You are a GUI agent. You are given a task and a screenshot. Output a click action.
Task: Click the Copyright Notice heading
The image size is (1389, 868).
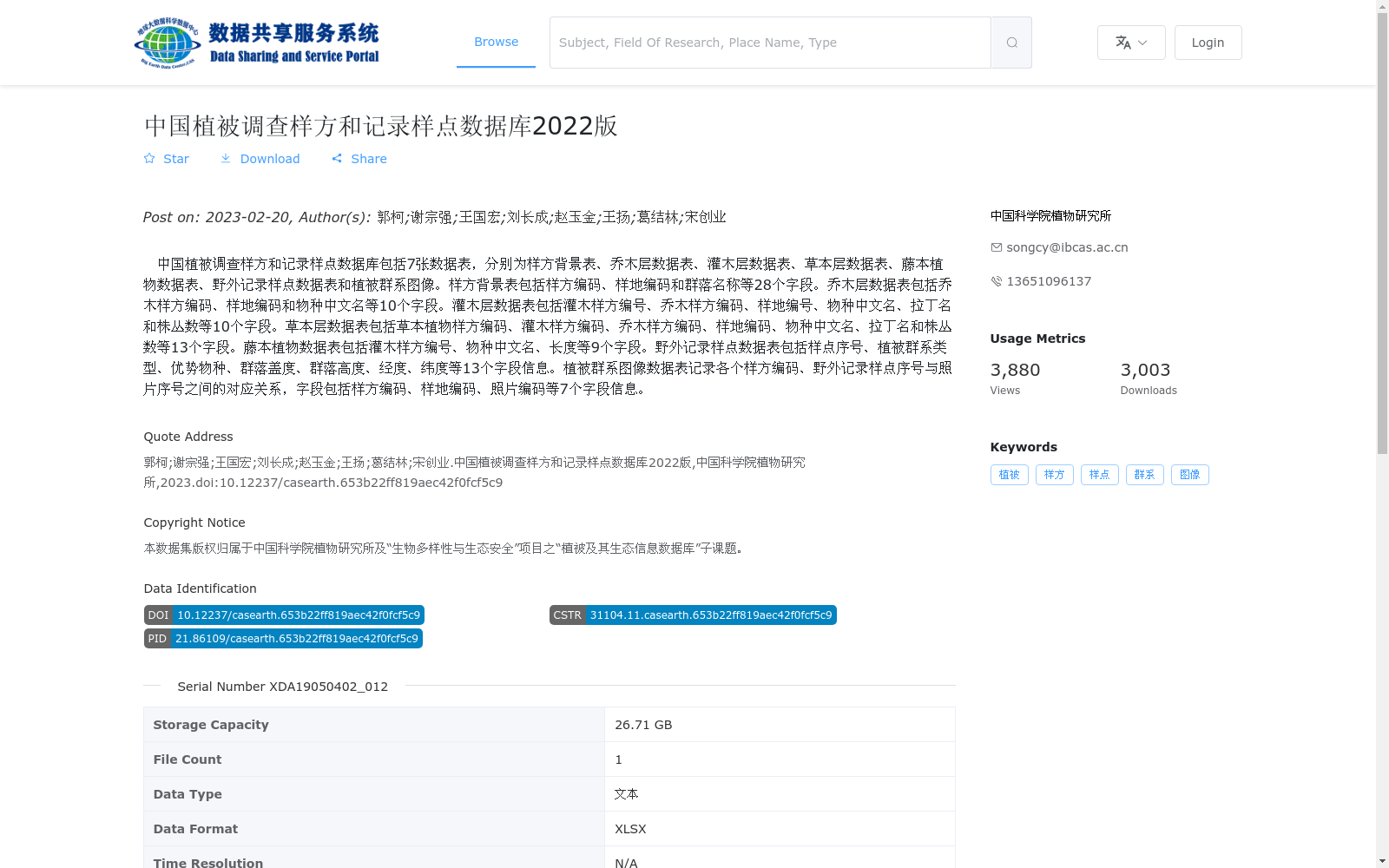tap(194, 523)
